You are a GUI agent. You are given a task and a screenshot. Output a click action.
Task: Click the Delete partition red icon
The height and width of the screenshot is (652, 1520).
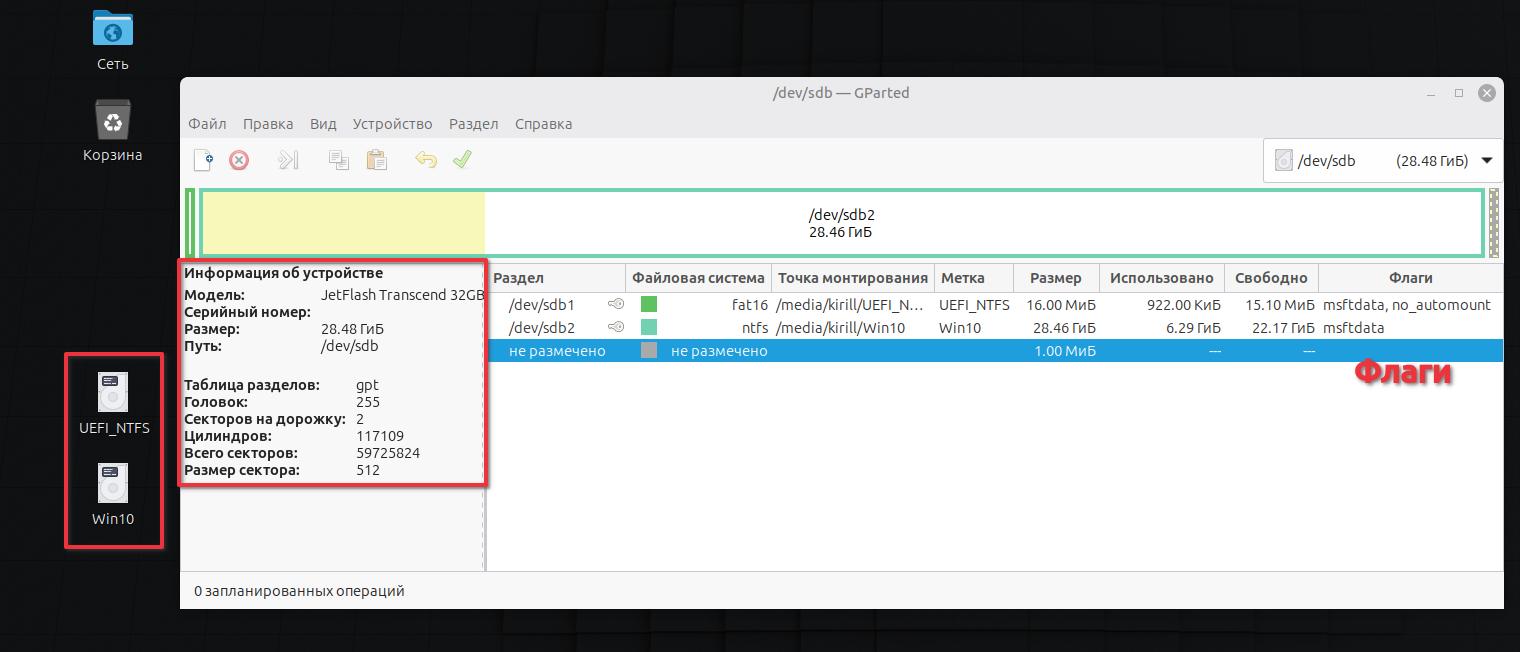239,160
